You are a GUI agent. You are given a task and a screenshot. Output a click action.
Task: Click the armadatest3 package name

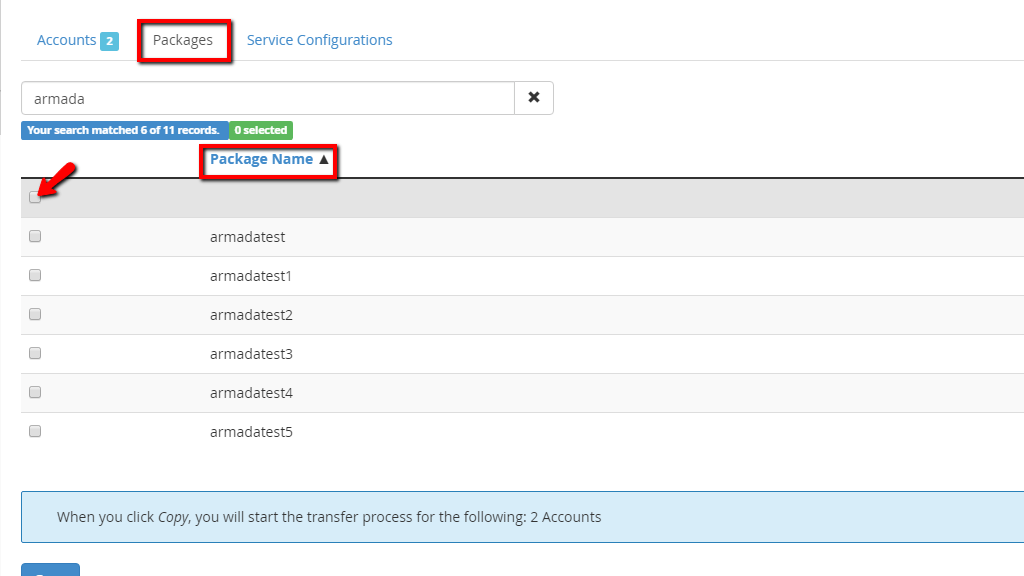(x=251, y=354)
